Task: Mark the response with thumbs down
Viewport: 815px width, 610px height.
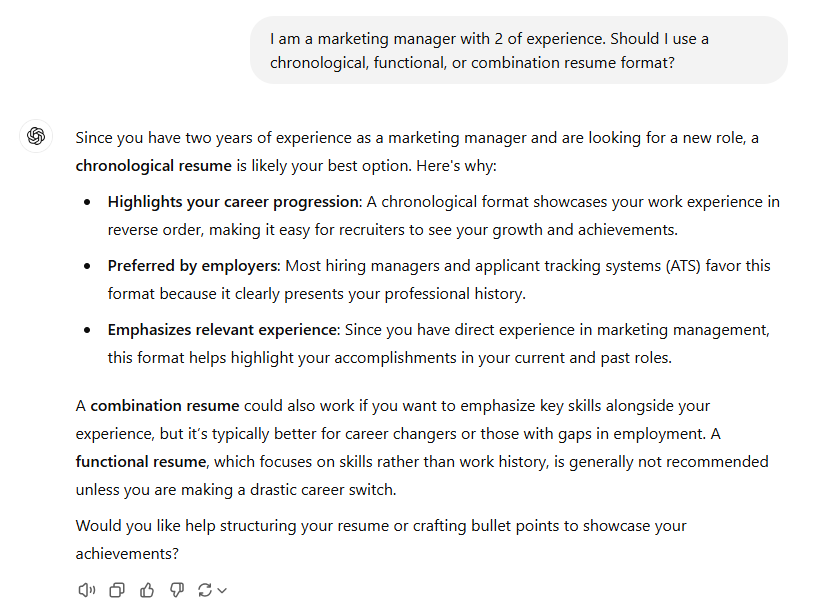Action: pyautogui.click(x=177, y=590)
